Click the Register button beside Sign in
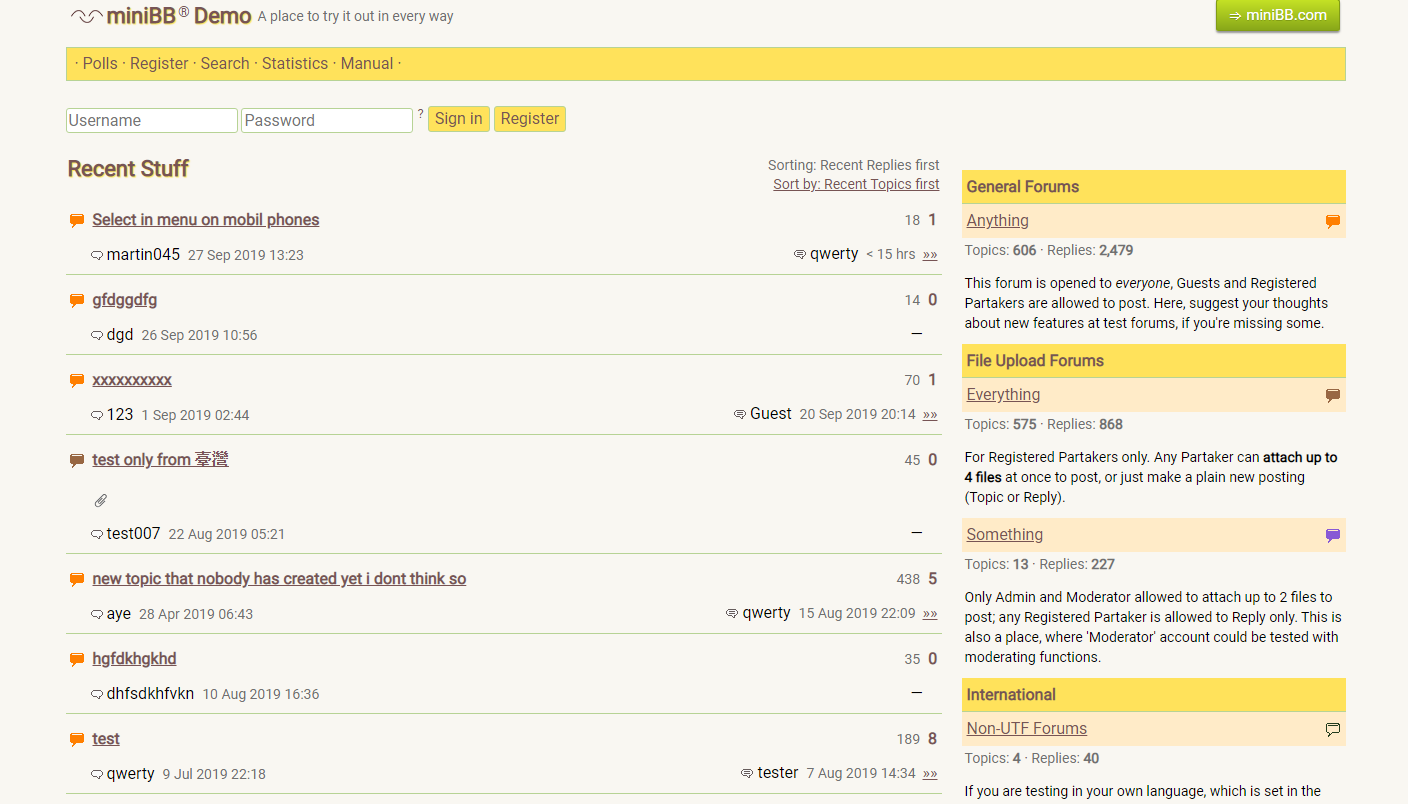Viewport: 1408px width, 804px height. [529, 119]
